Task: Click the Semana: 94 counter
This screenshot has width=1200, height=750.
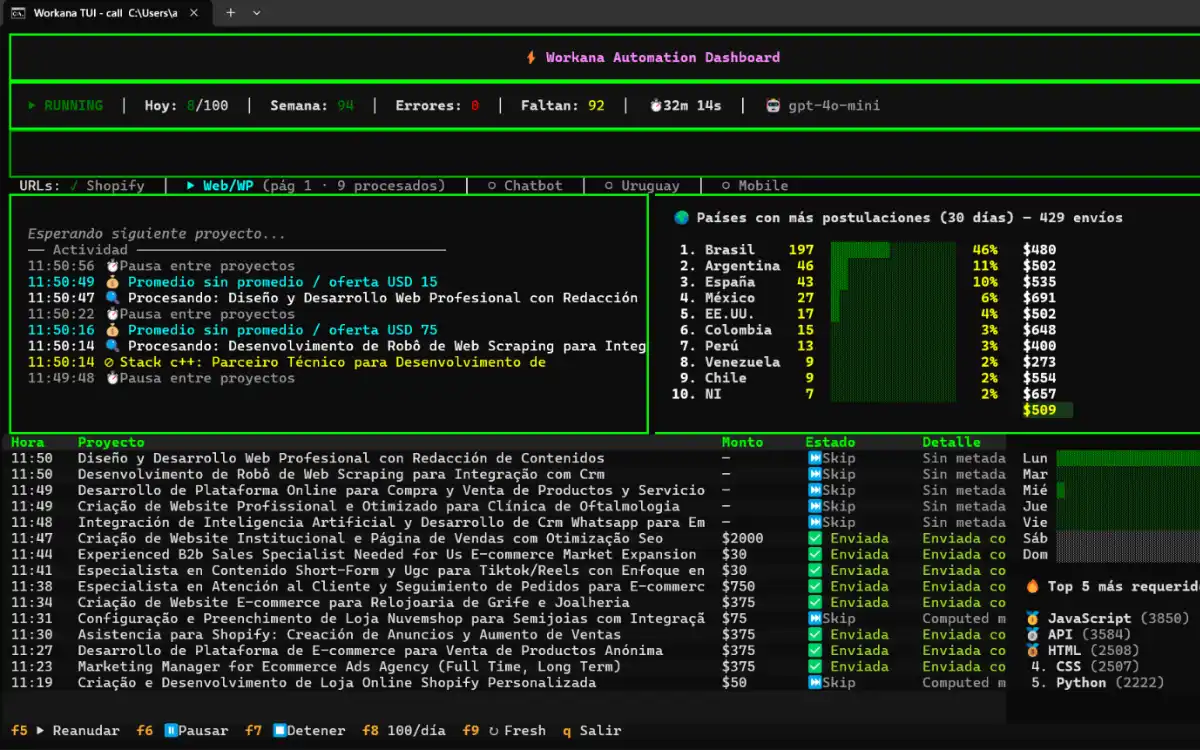Action: (x=312, y=106)
